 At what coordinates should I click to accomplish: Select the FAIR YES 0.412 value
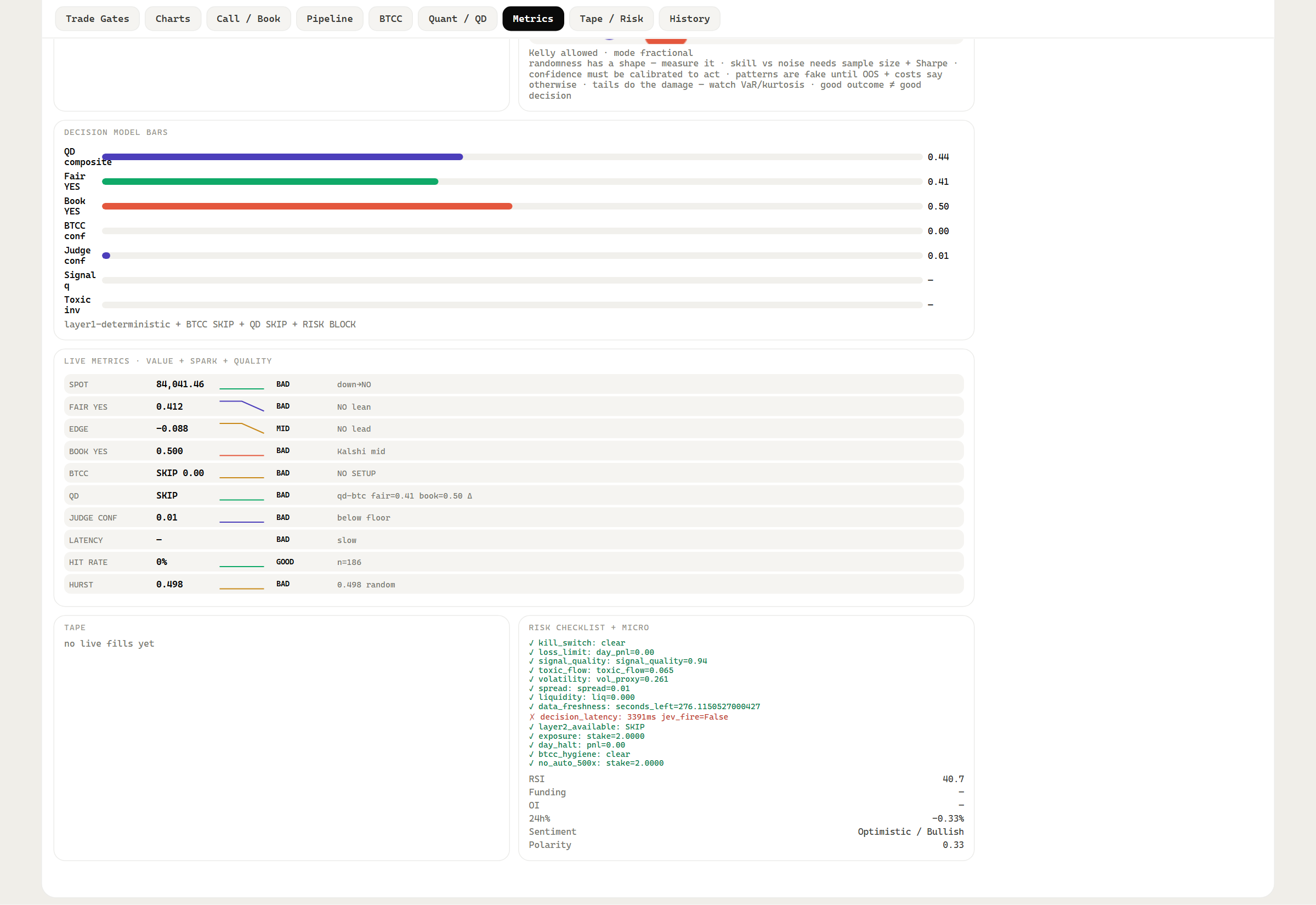point(169,406)
